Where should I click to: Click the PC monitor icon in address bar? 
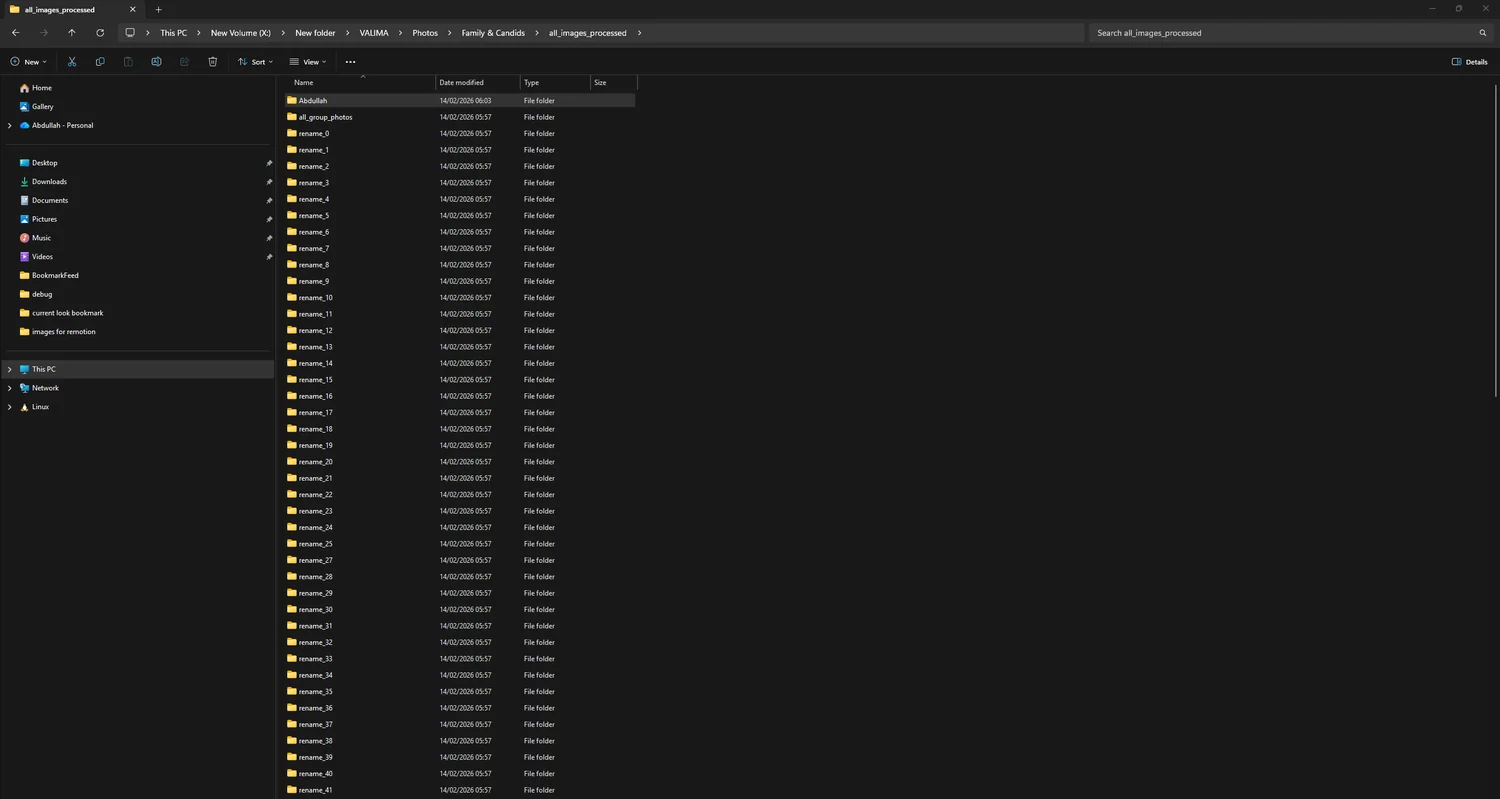[x=130, y=33]
